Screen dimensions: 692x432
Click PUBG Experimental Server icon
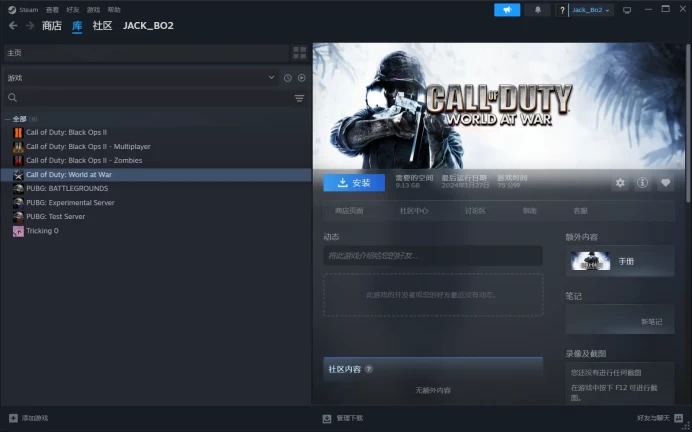point(18,203)
